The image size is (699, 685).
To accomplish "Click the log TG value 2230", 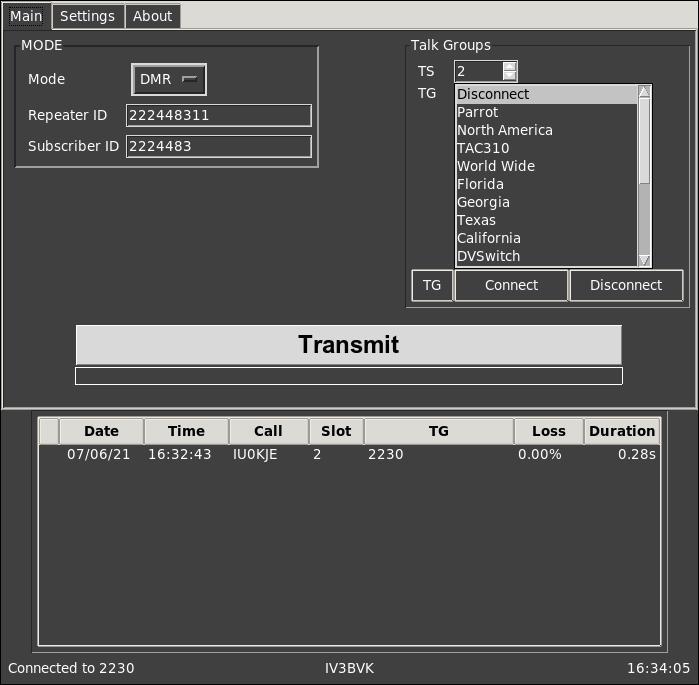I will tap(386, 455).
